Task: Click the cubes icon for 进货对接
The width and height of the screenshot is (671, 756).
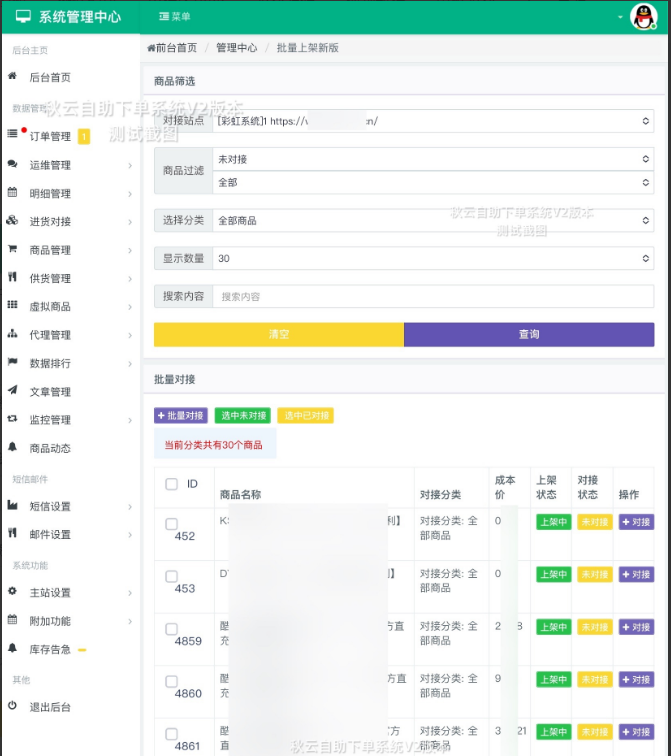Action: tap(13, 221)
